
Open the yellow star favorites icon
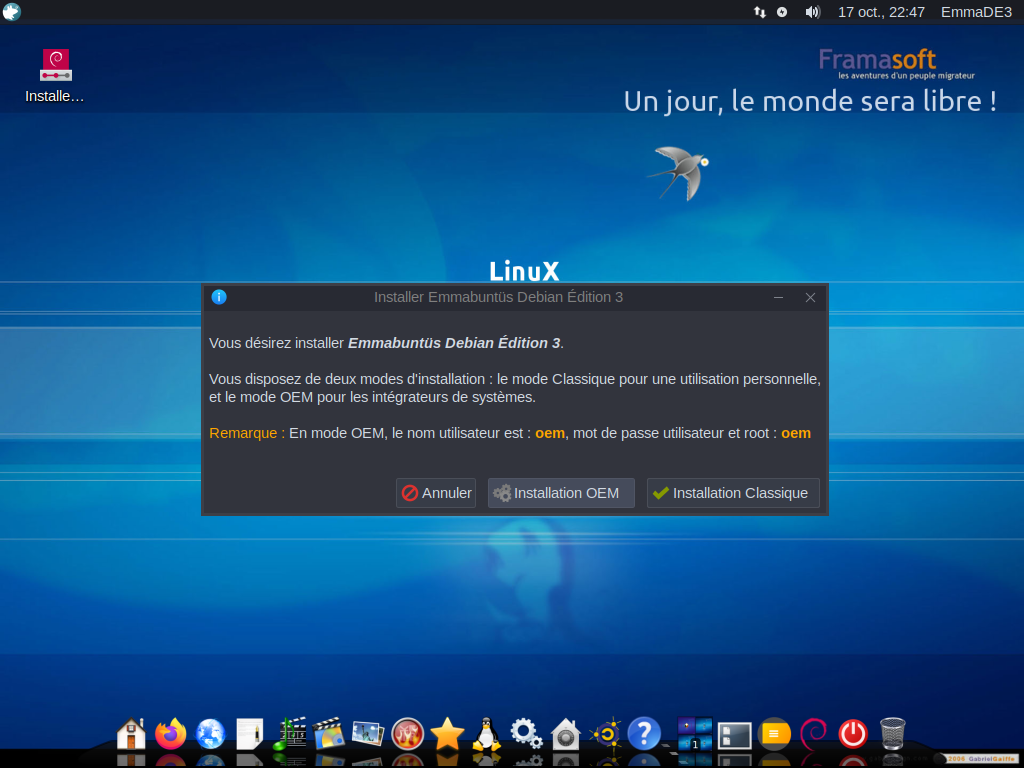[447, 734]
